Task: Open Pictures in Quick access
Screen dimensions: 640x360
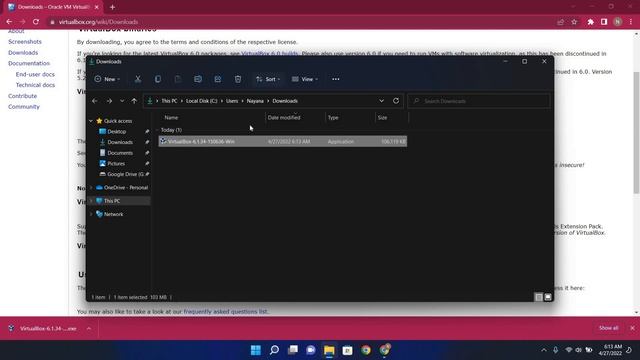Action: [x=116, y=163]
